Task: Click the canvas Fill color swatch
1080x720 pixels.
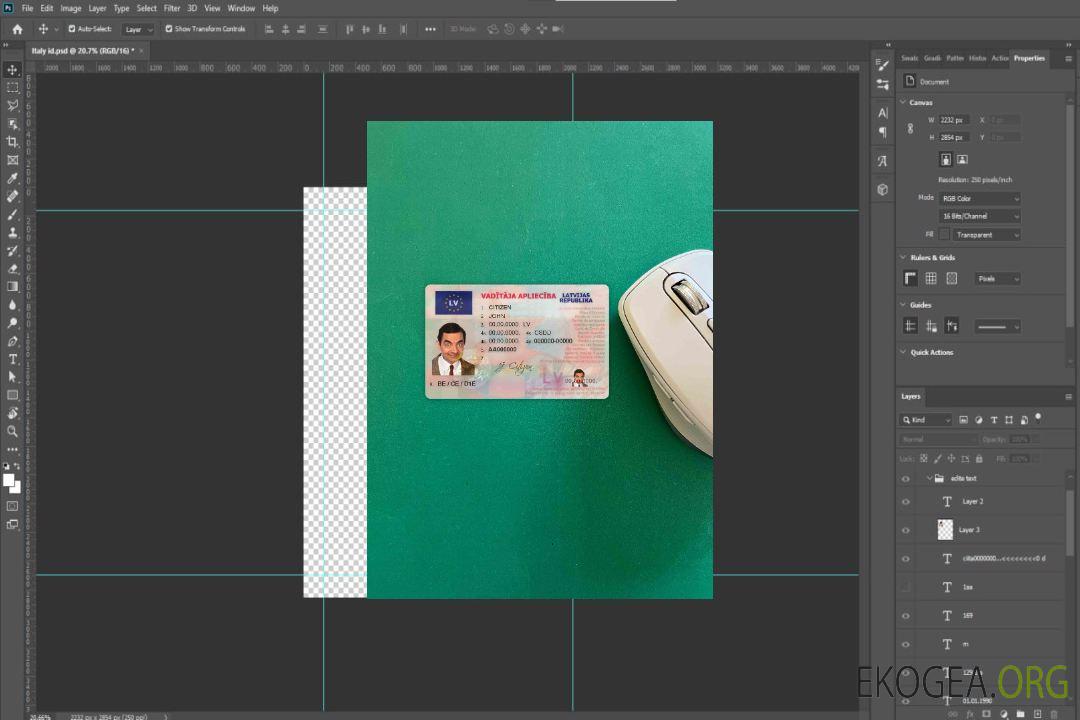Action: point(944,235)
